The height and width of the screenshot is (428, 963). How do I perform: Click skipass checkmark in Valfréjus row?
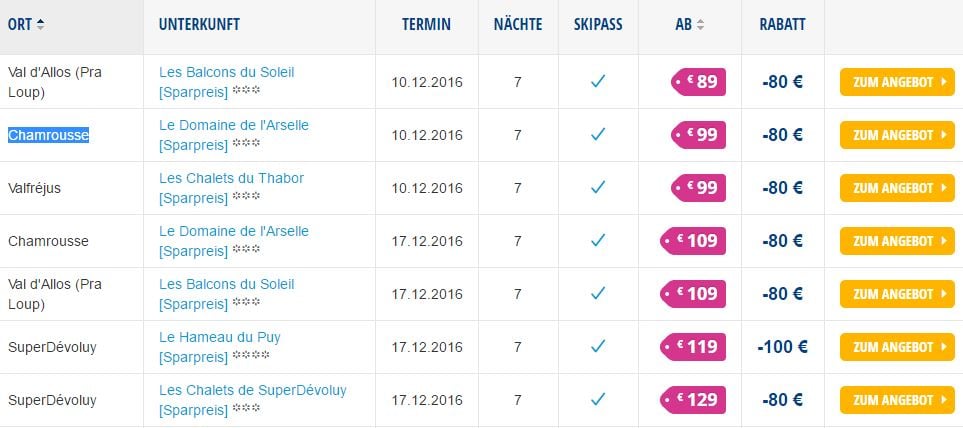point(598,187)
